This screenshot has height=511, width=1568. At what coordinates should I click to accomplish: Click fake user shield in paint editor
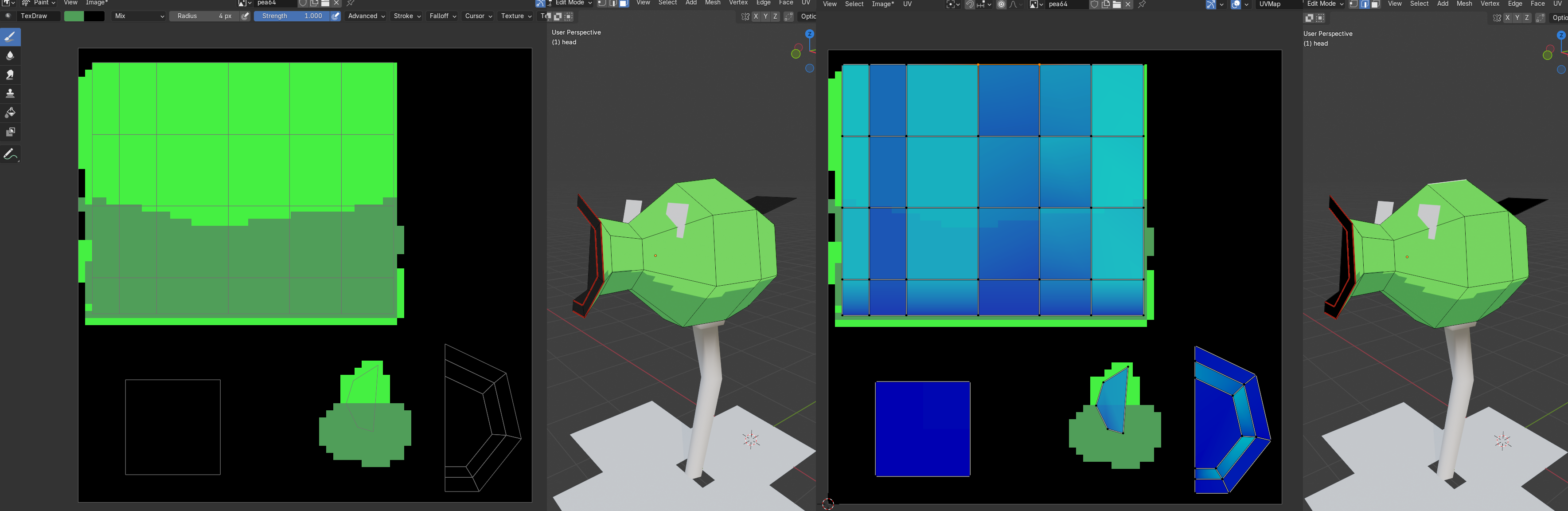pyautogui.click(x=303, y=3)
